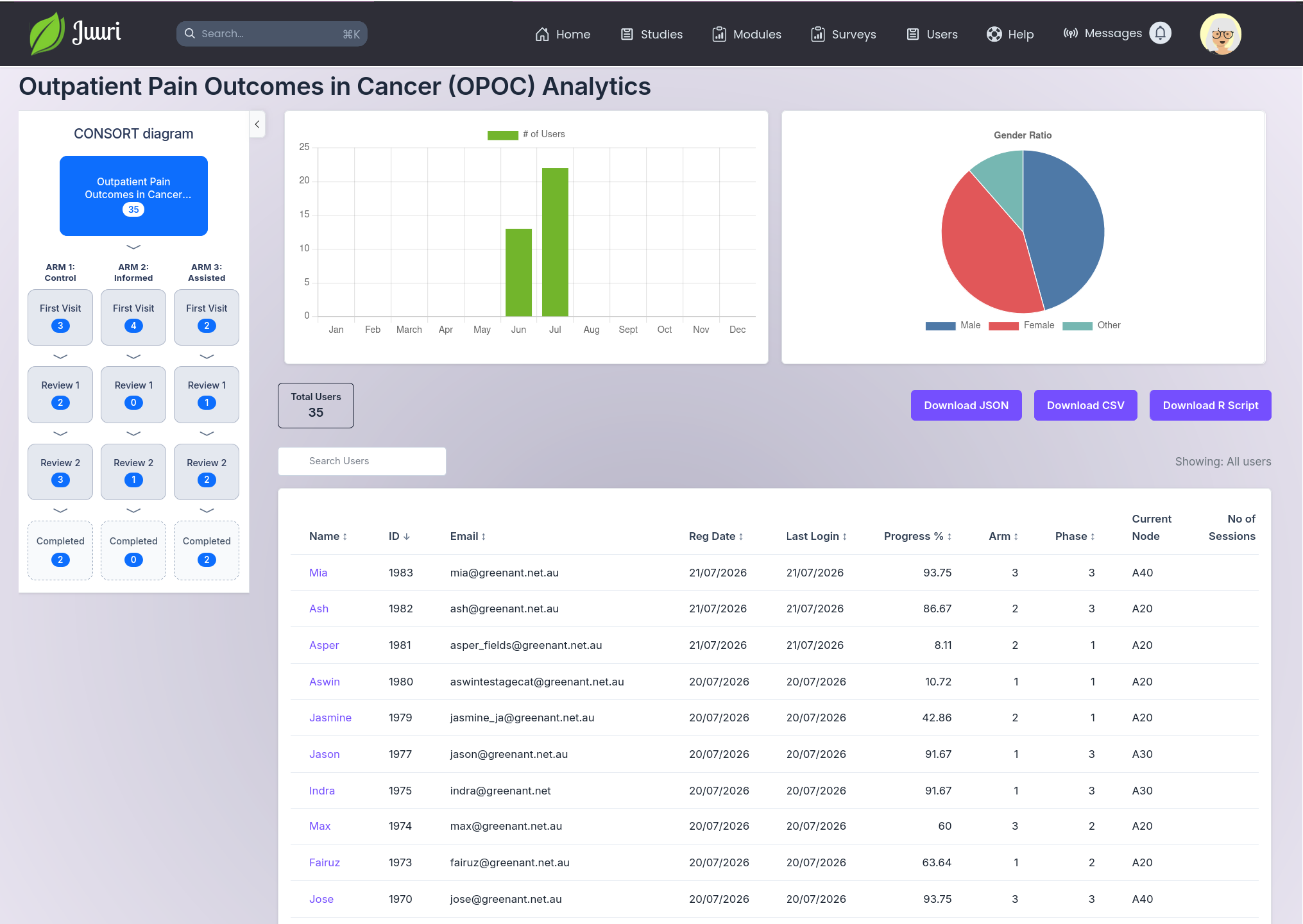Toggle the '# of Users' chart legend
This screenshot has width=1303, height=924.
pos(526,134)
